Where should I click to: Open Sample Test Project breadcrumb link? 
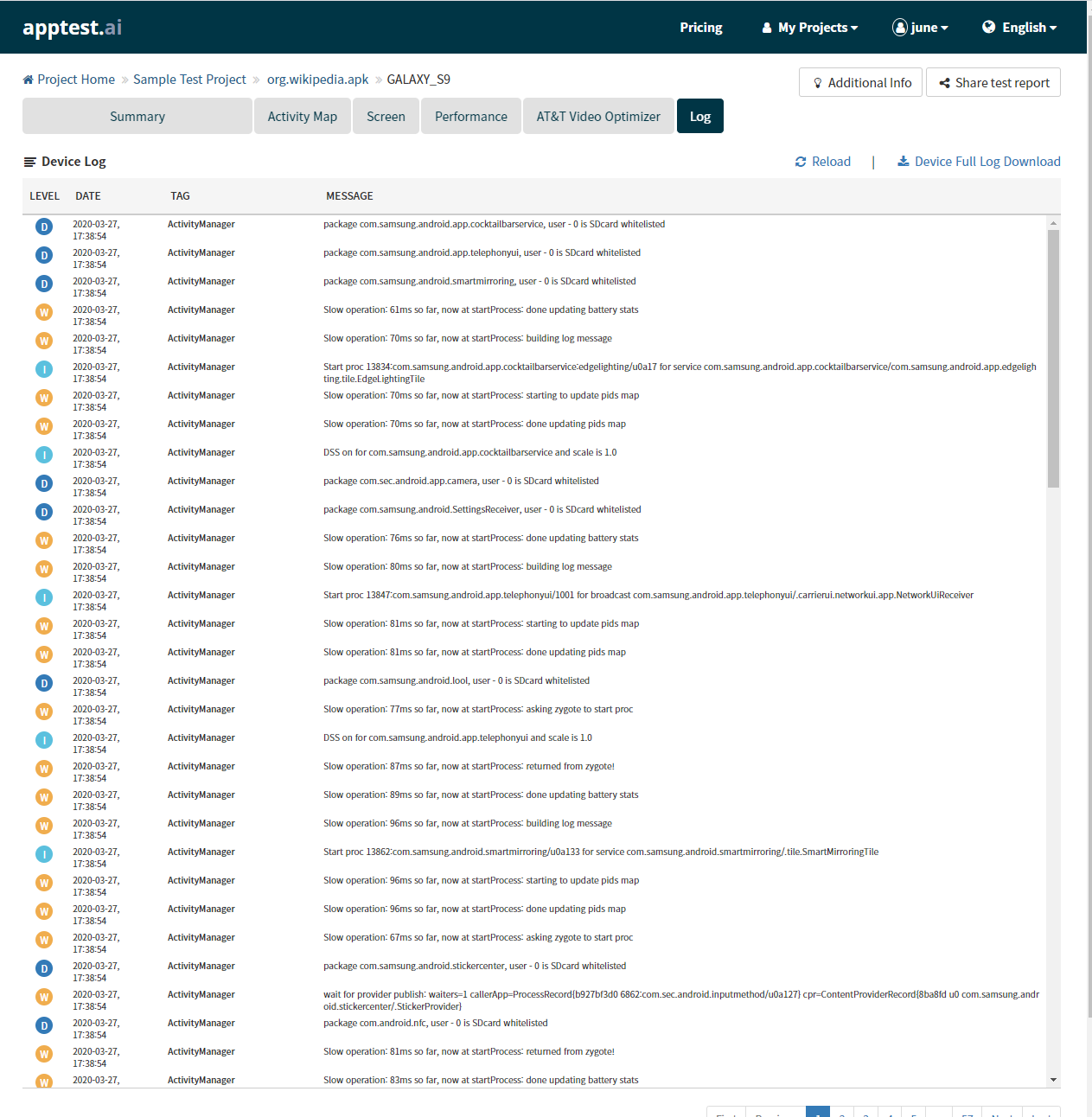point(189,80)
